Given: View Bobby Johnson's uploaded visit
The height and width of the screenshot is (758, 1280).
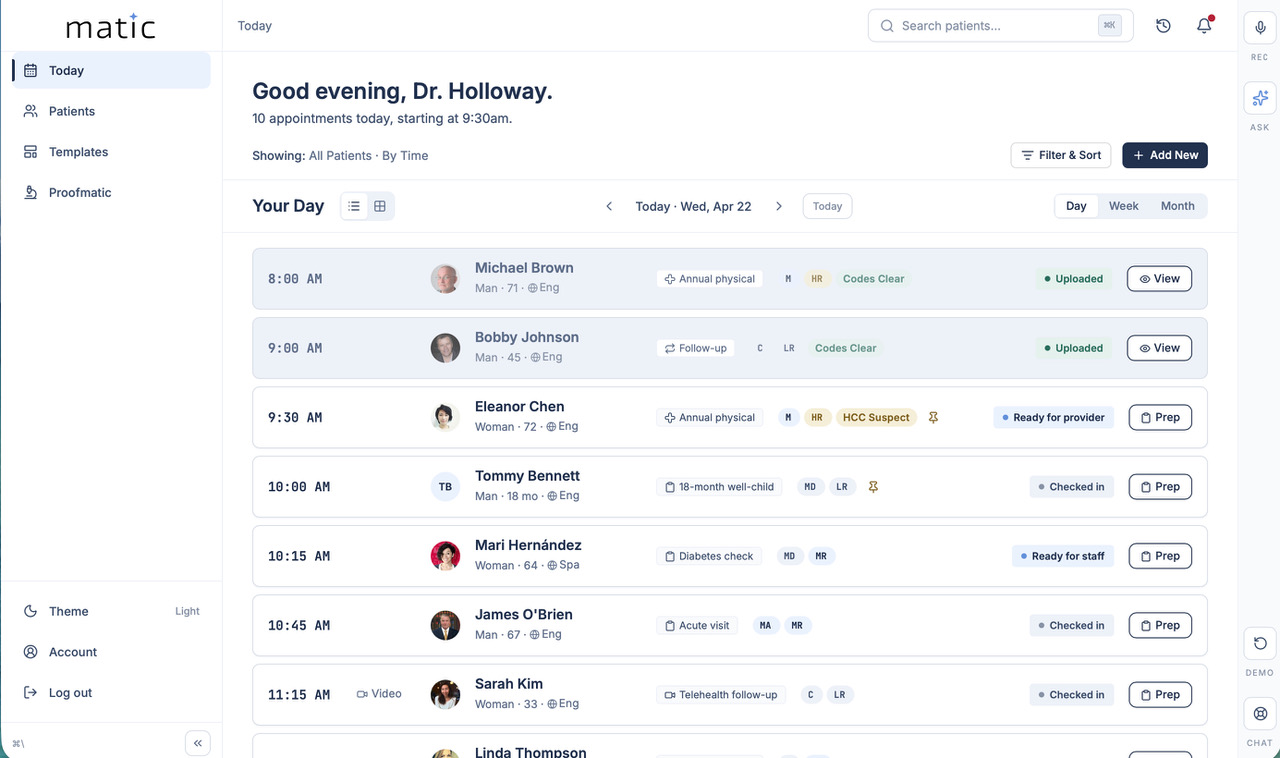Looking at the screenshot, I should 1160,348.
